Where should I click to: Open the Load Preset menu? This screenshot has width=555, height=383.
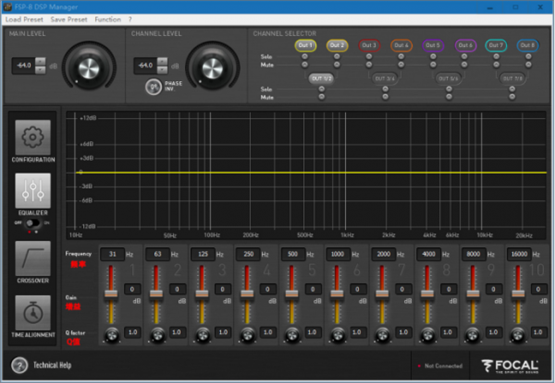(24, 19)
